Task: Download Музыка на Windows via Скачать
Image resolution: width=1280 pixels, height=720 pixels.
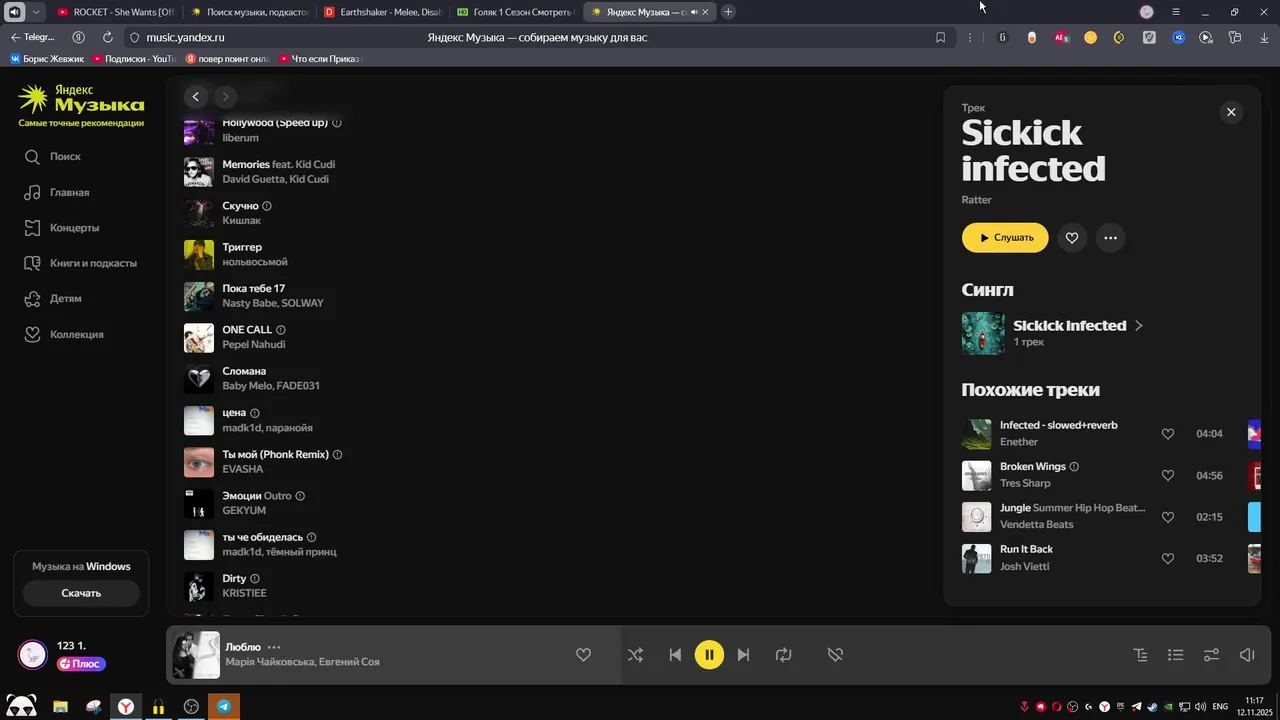Action: click(x=81, y=593)
